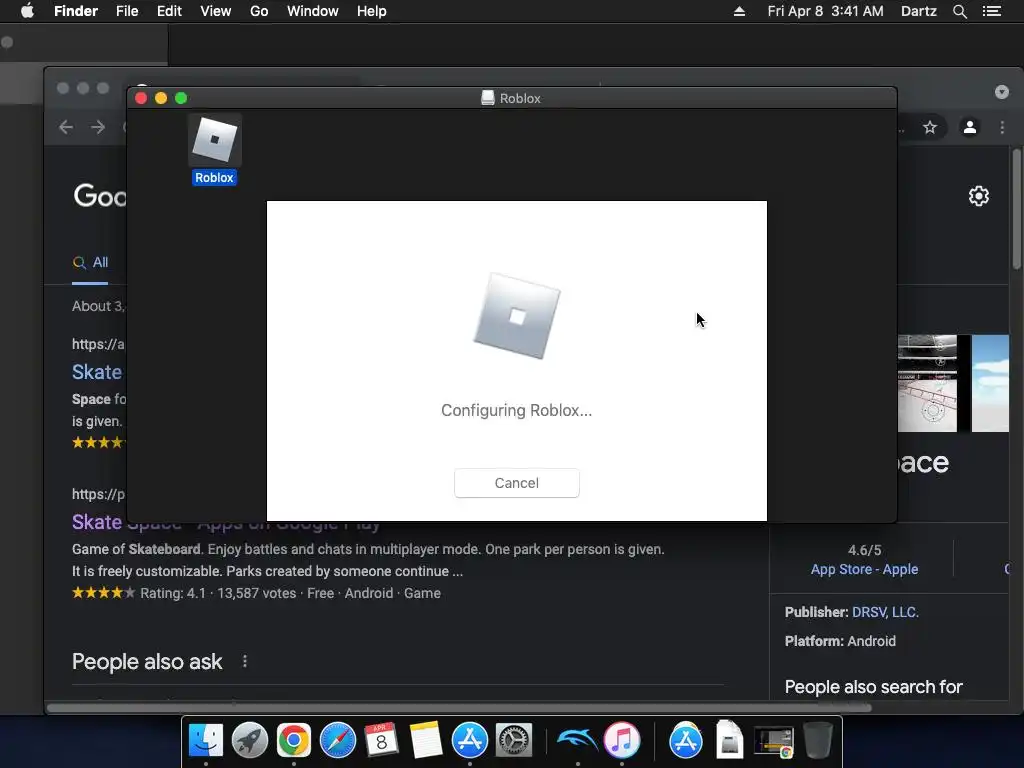Open Chrome window thumbnail in Dock

tap(774, 742)
